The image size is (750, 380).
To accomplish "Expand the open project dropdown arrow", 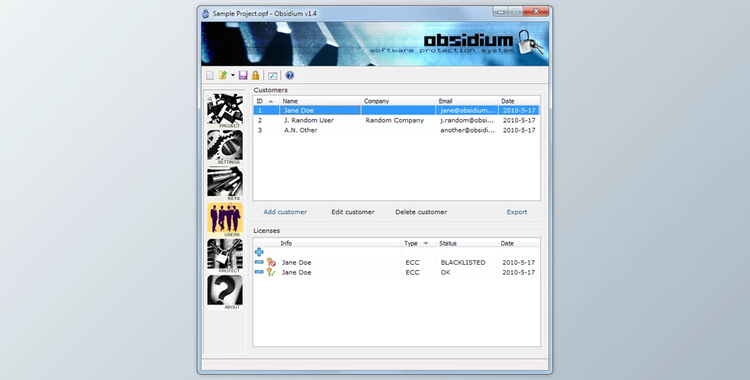I will pos(233,76).
